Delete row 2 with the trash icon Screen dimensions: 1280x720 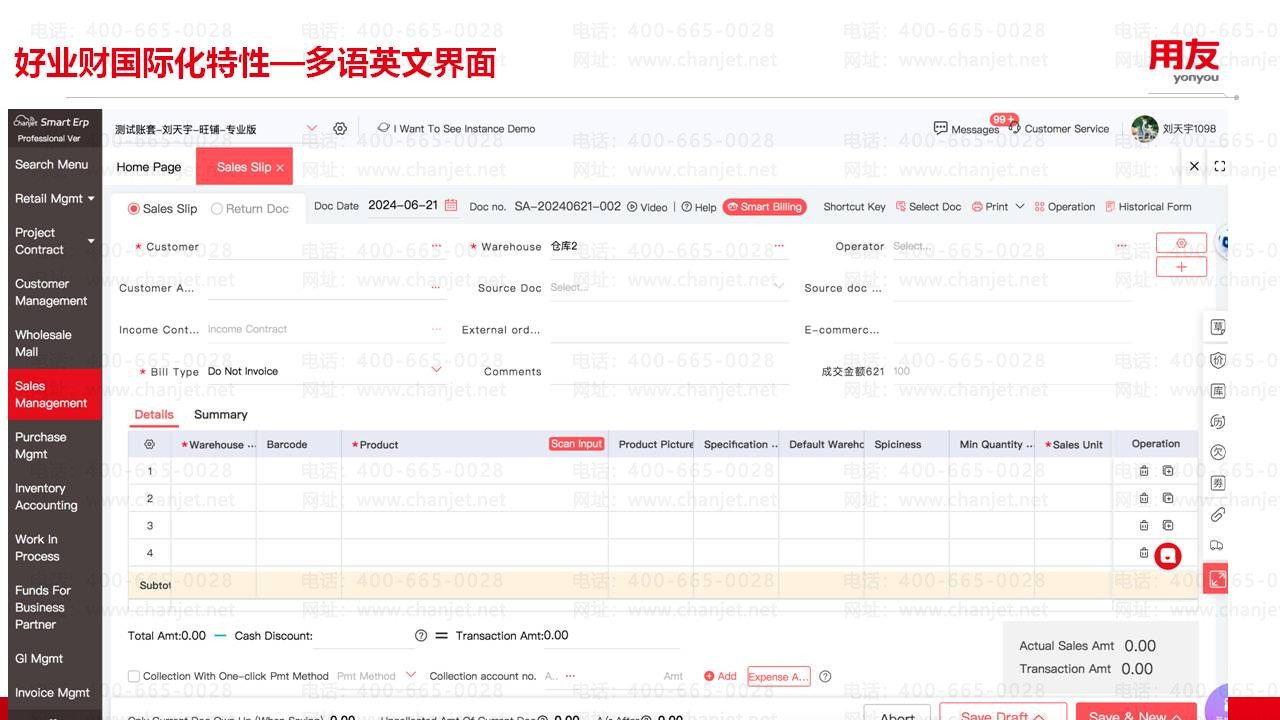tap(1144, 498)
